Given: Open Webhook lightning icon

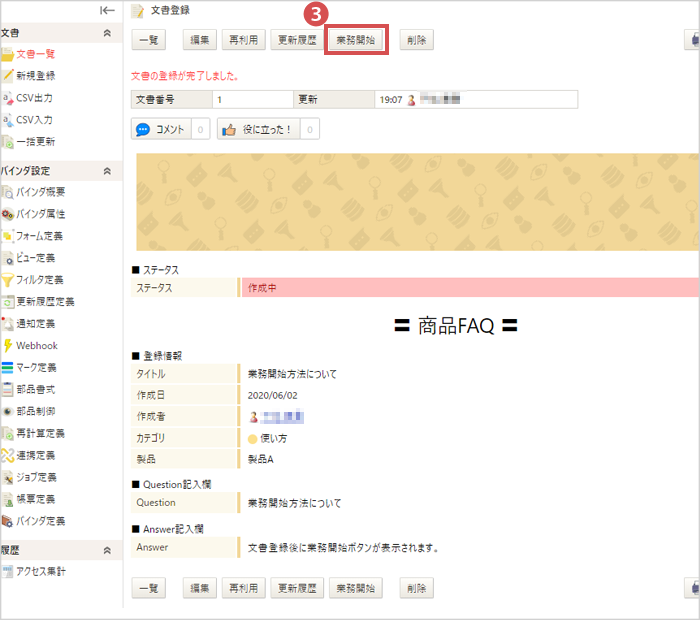Looking at the screenshot, I should point(7,346).
